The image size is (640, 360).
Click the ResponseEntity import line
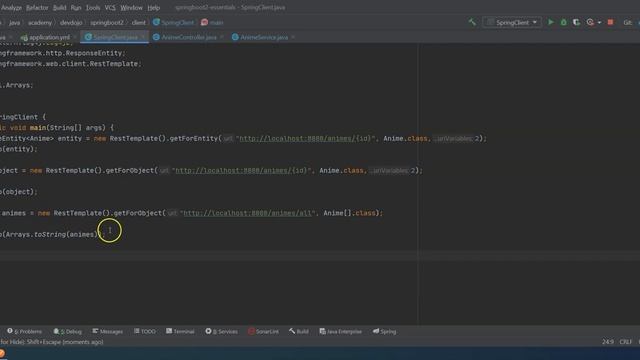[x=63, y=53]
